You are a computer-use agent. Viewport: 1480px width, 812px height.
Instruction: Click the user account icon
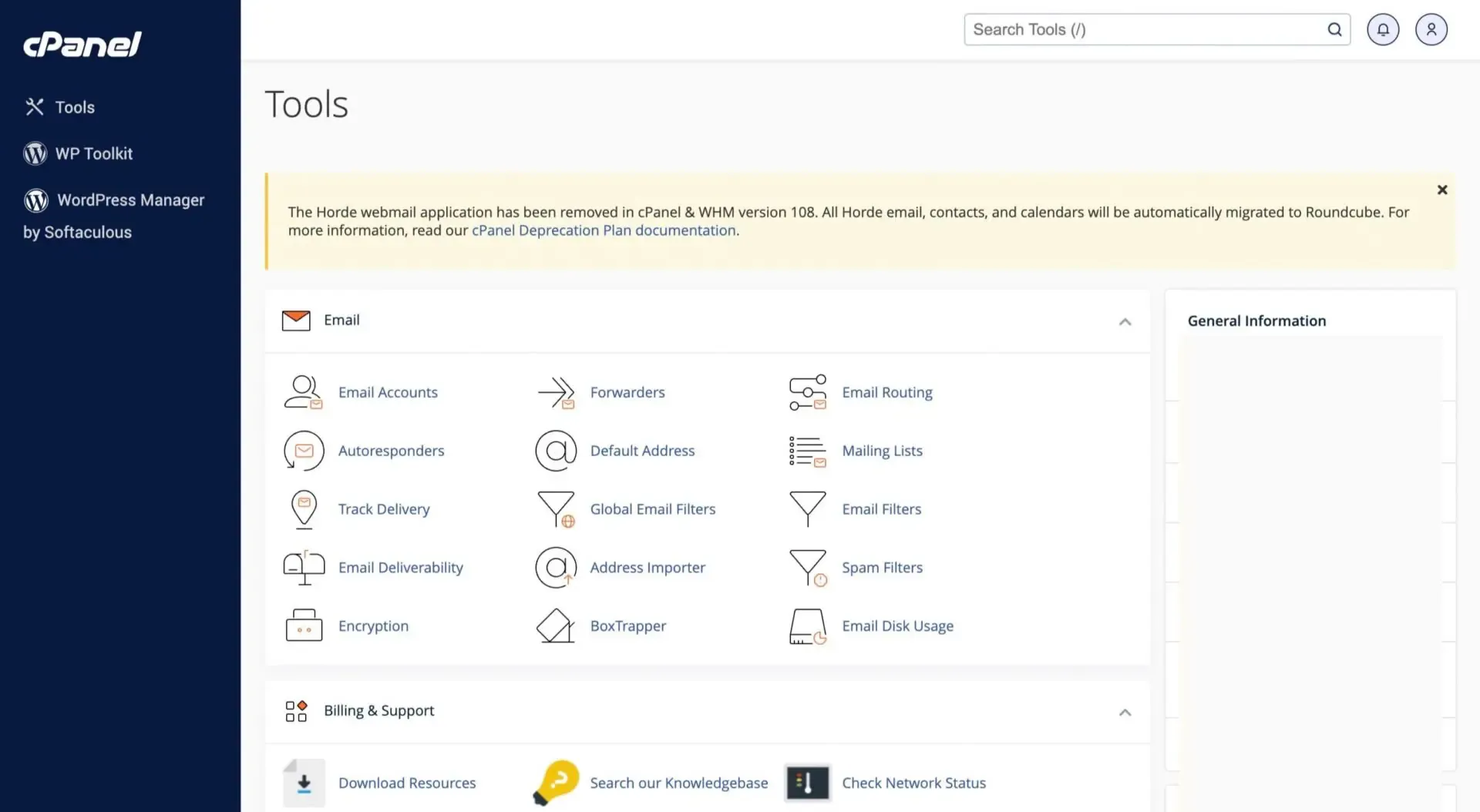(1431, 29)
